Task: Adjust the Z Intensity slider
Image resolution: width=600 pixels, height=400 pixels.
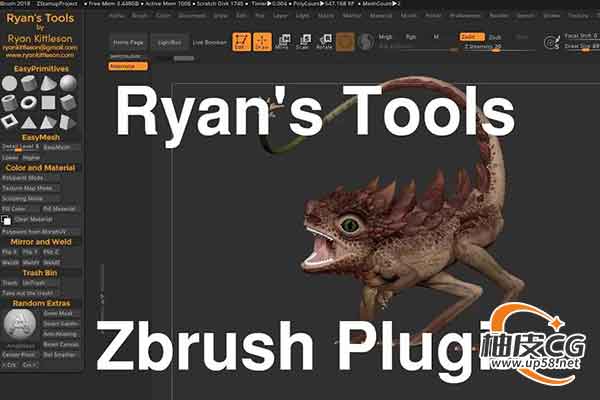Action: 483,47
